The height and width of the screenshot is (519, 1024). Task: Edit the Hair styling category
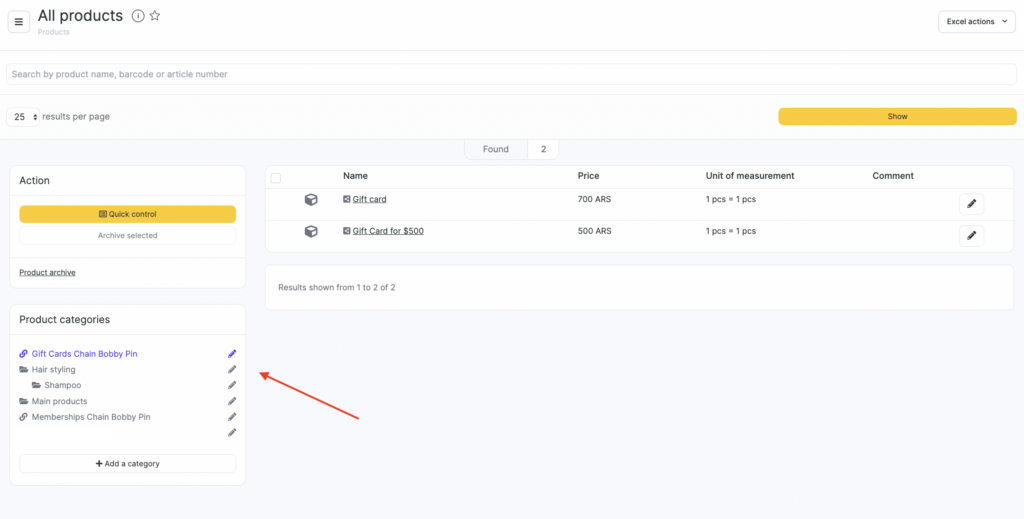tap(232, 370)
